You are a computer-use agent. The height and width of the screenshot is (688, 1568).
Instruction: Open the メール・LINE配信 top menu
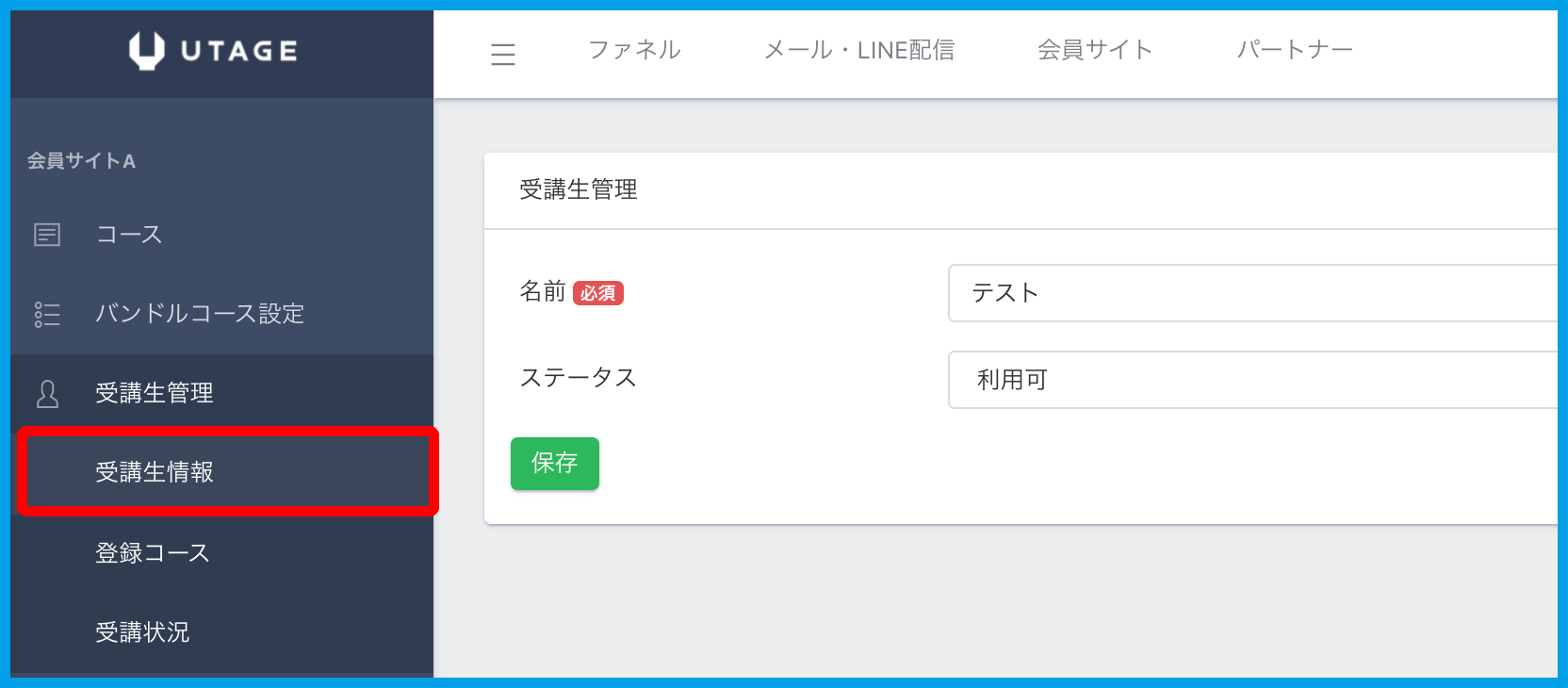[x=858, y=50]
